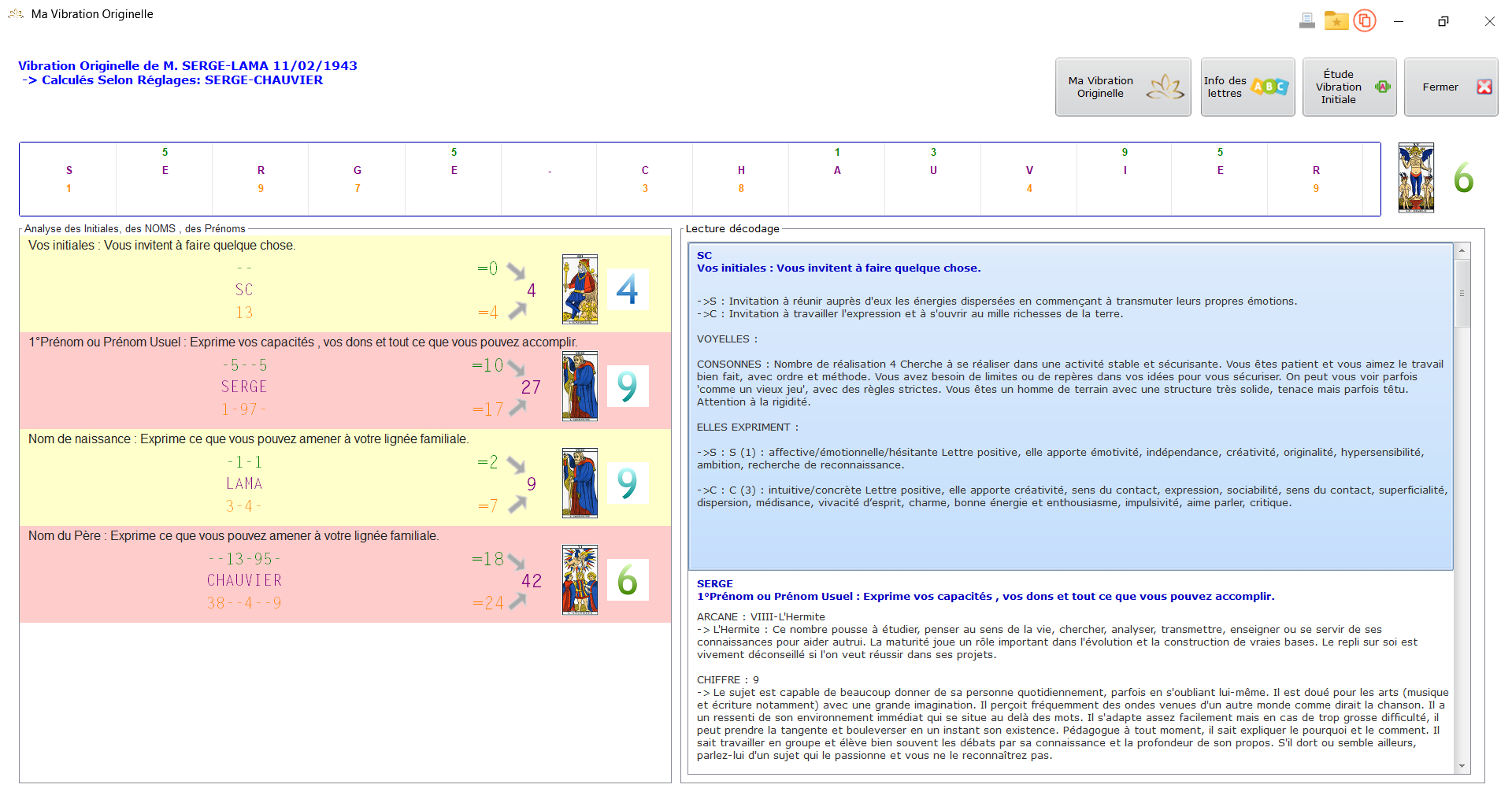Click the printer icon in the title bar
Image resolution: width=1512 pixels, height=803 pixels.
point(1307,21)
